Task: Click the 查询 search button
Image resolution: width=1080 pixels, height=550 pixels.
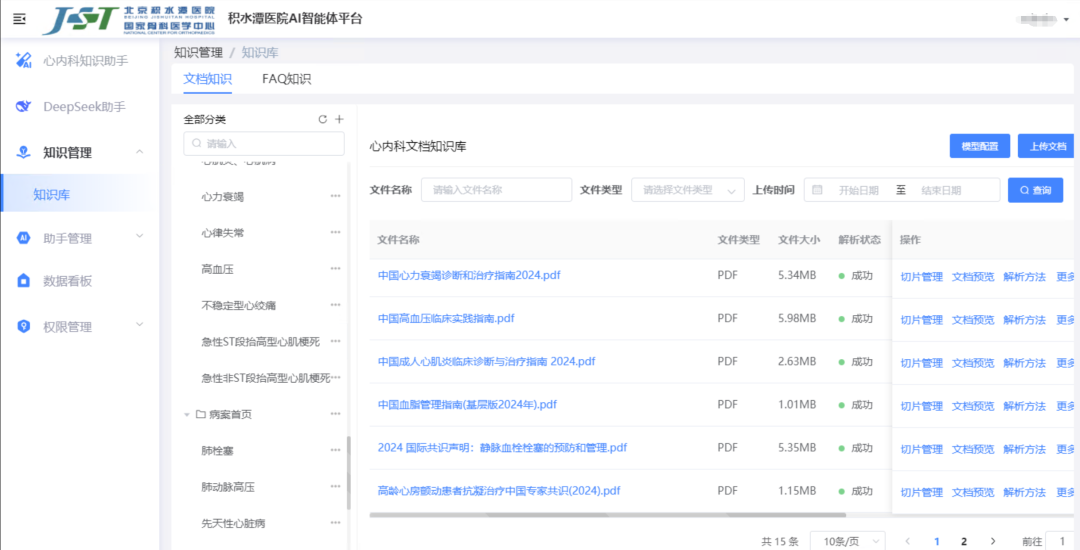Action: click(1035, 190)
